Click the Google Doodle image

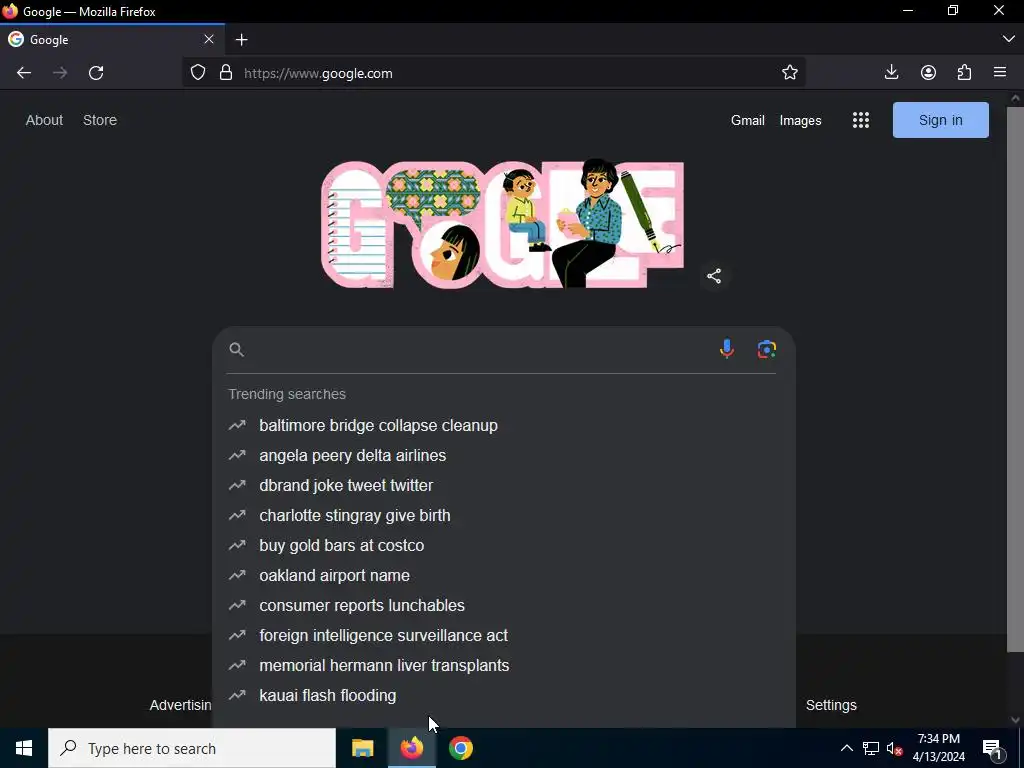(502, 223)
